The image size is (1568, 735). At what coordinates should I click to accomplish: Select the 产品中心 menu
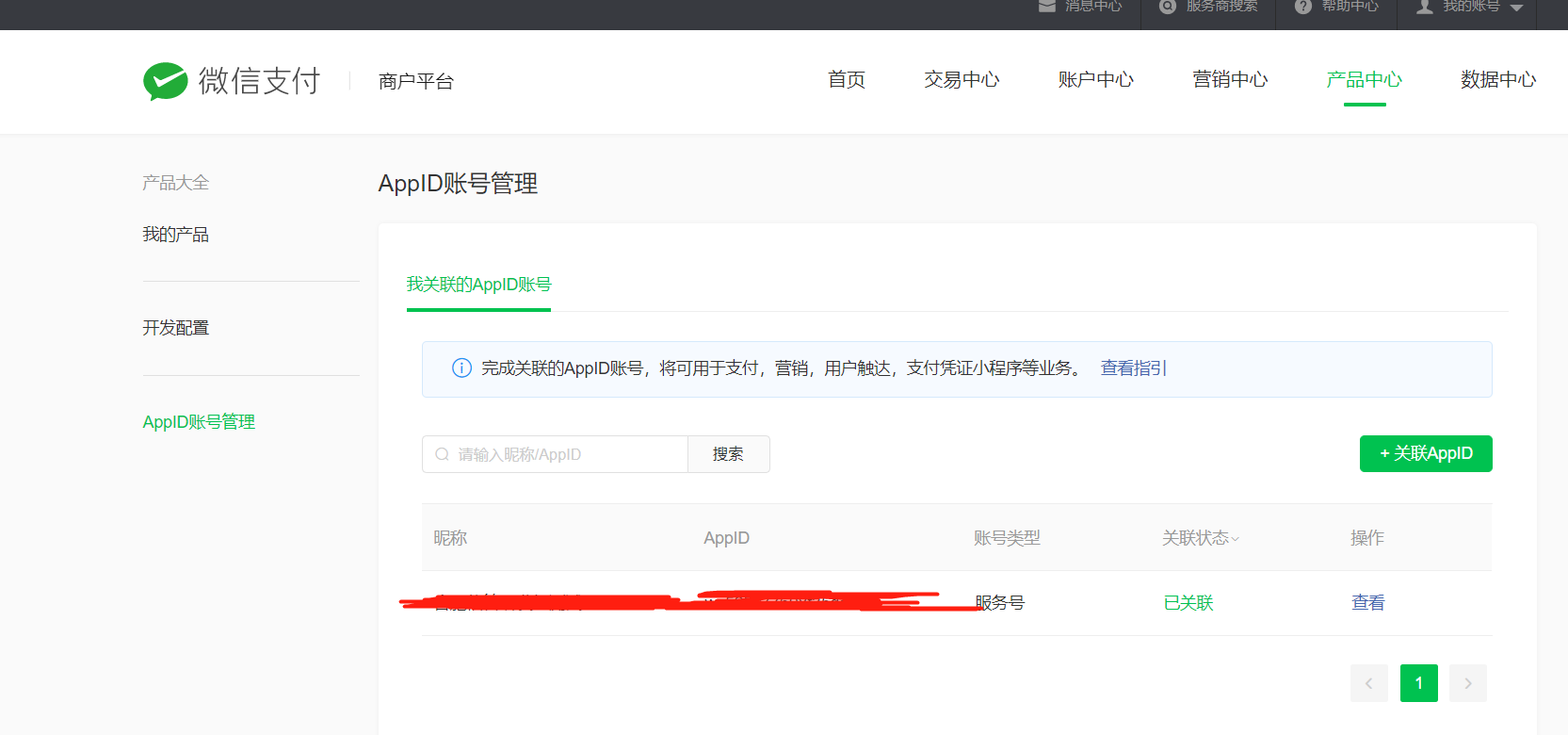coord(1365,80)
